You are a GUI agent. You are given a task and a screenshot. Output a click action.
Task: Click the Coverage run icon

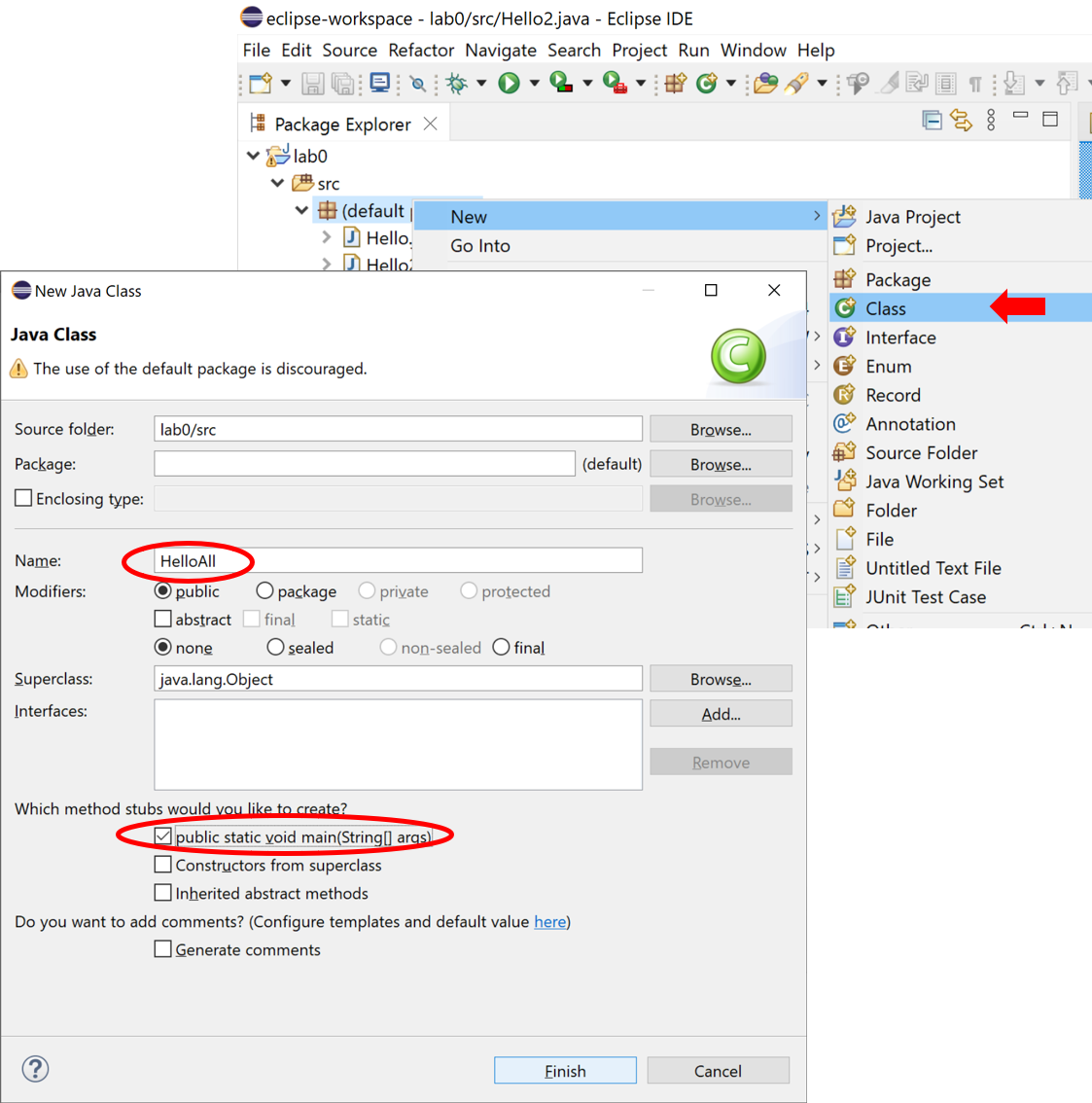tap(560, 83)
